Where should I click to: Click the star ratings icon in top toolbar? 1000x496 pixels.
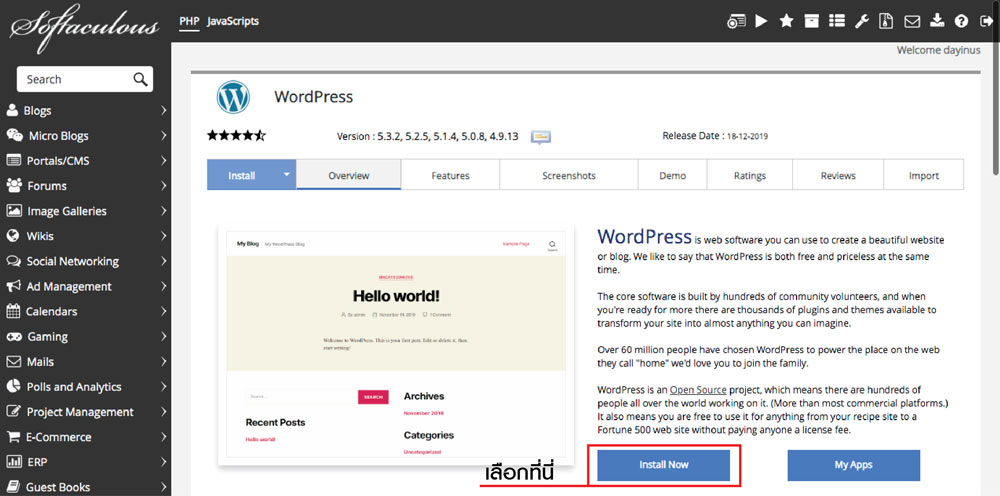(x=787, y=21)
